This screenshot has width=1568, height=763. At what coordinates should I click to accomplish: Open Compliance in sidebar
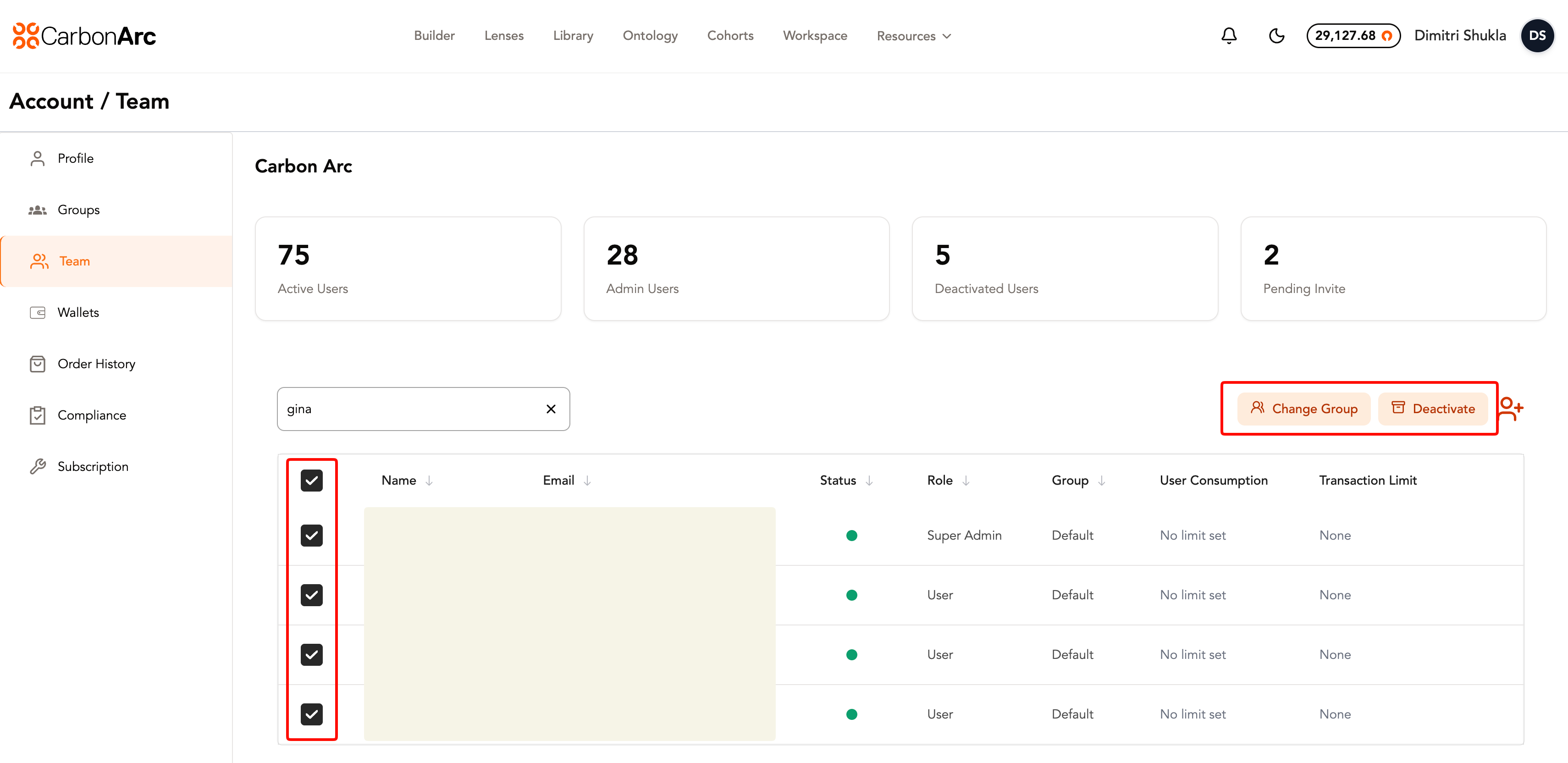(x=91, y=415)
